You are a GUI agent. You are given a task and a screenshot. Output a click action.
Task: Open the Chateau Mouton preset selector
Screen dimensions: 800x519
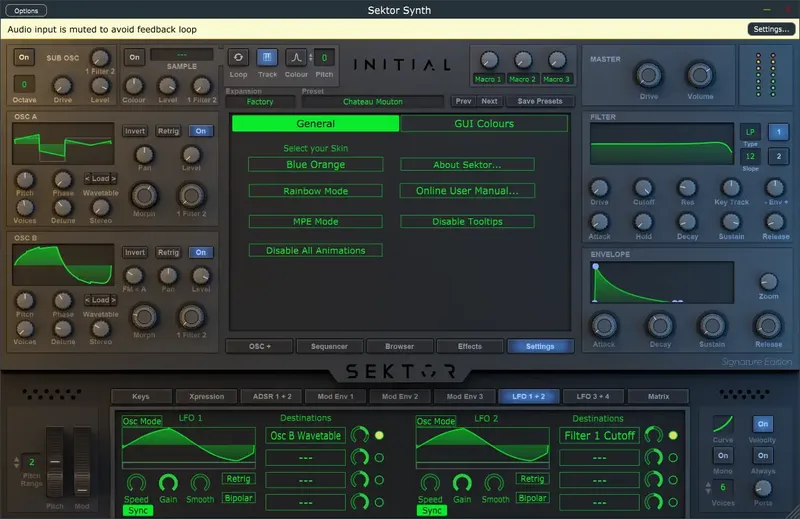(372, 102)
